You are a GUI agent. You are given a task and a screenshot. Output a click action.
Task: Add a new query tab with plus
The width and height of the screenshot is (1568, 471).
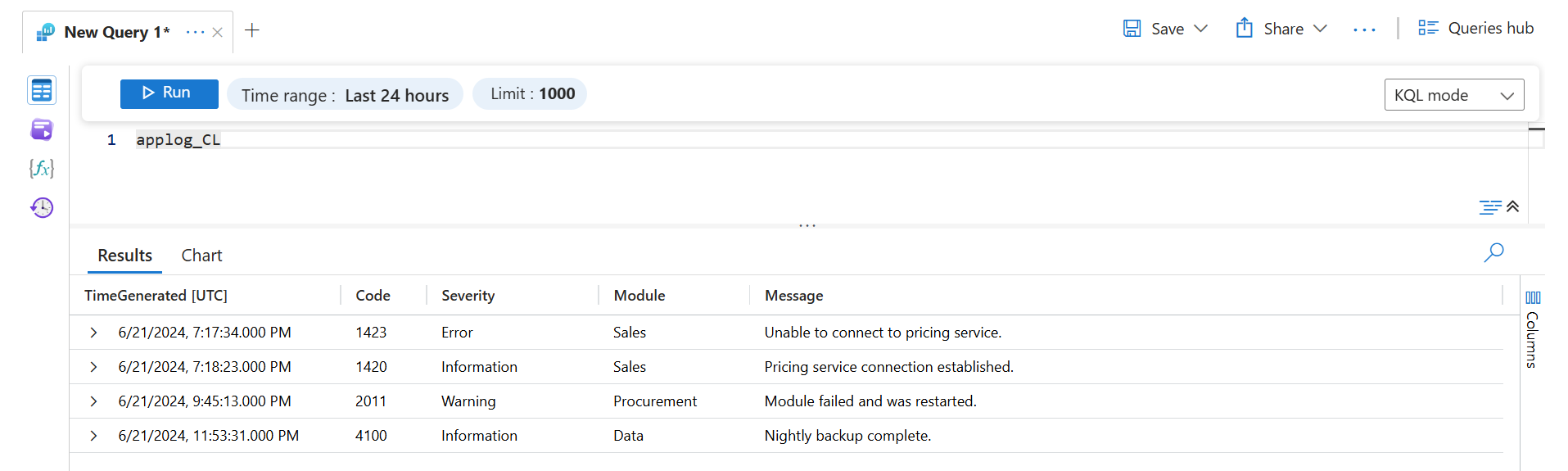252,30
